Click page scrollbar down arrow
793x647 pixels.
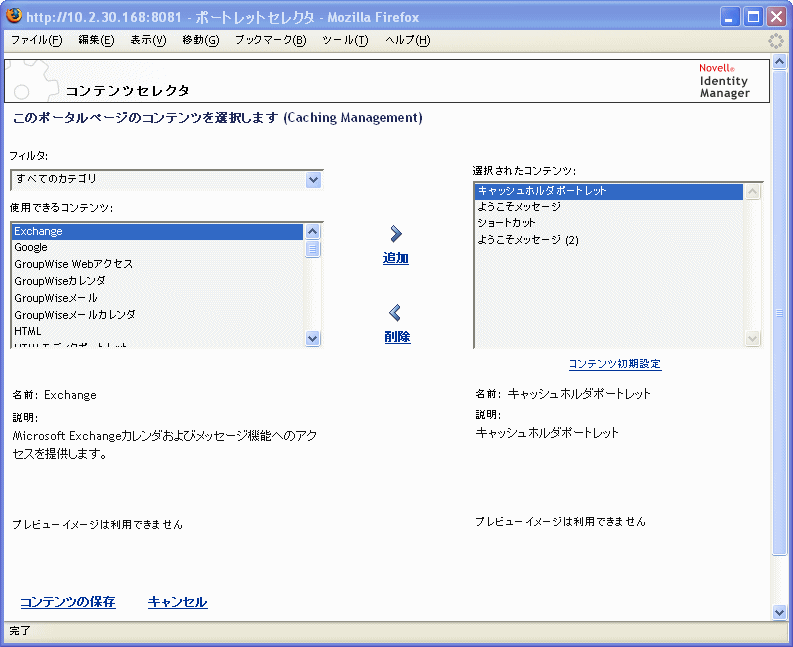point(779,612)
